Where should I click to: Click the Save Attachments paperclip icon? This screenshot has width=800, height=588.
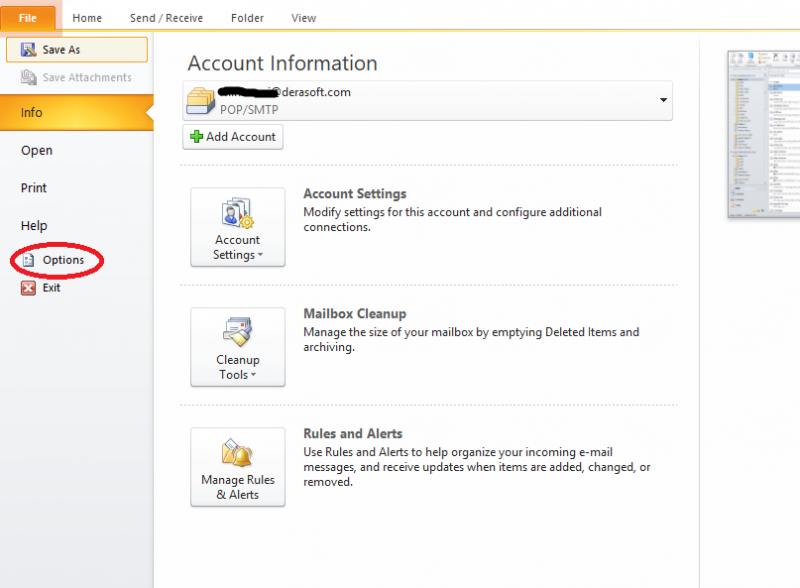pyautogui.click(x=29, y=78)
